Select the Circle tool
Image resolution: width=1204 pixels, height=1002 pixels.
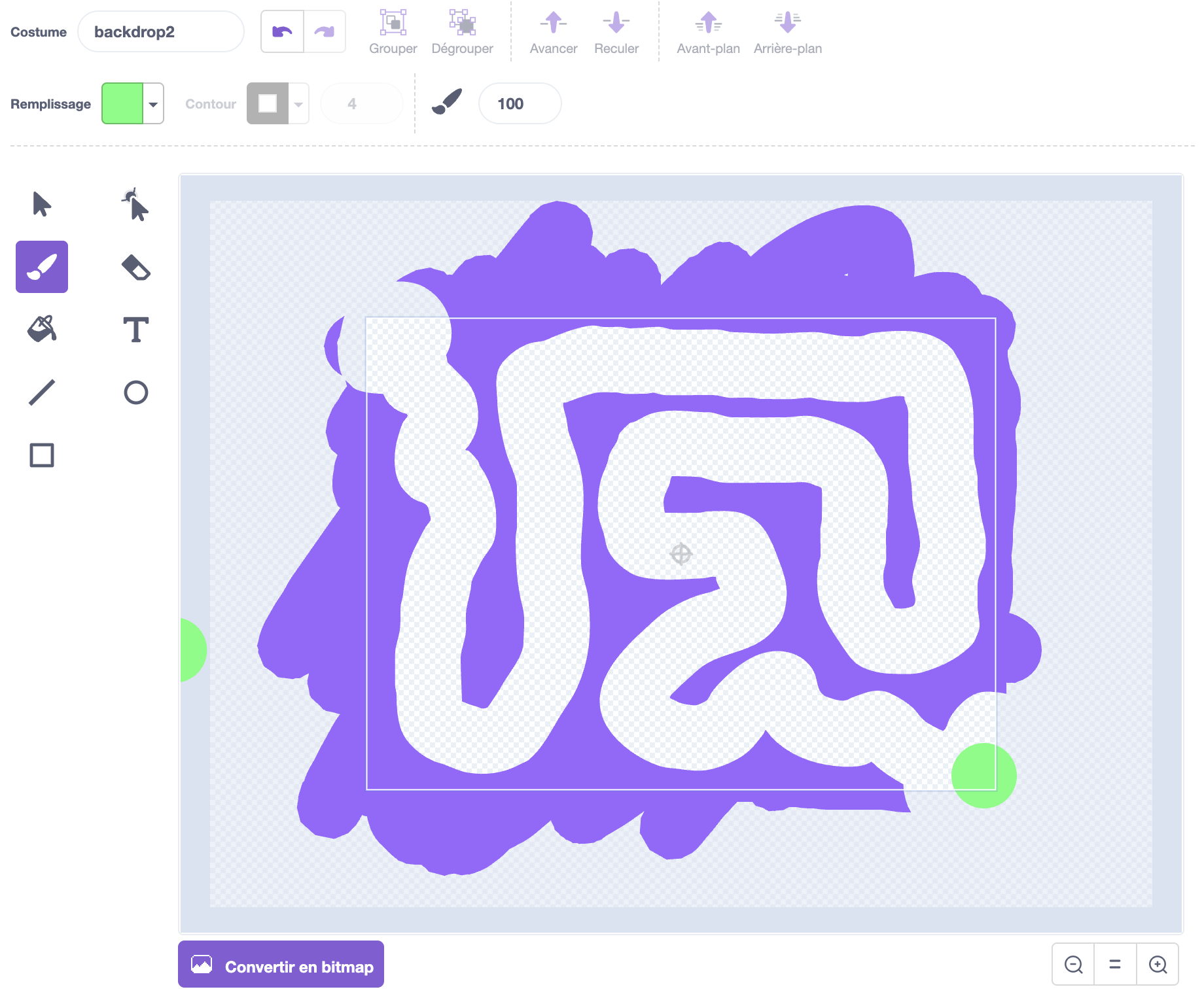(135, 392)
